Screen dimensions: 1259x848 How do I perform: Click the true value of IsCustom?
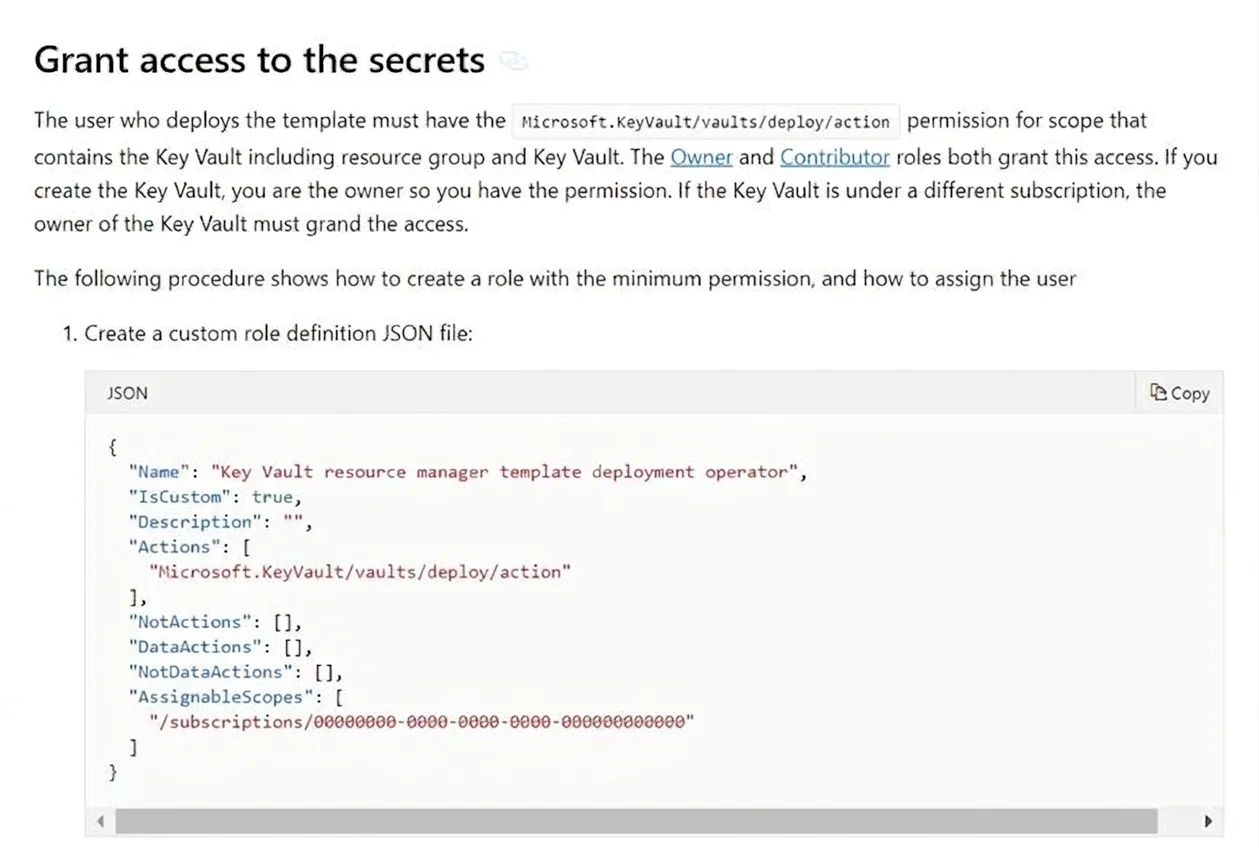pyautogui.click(x=272, y=497)
